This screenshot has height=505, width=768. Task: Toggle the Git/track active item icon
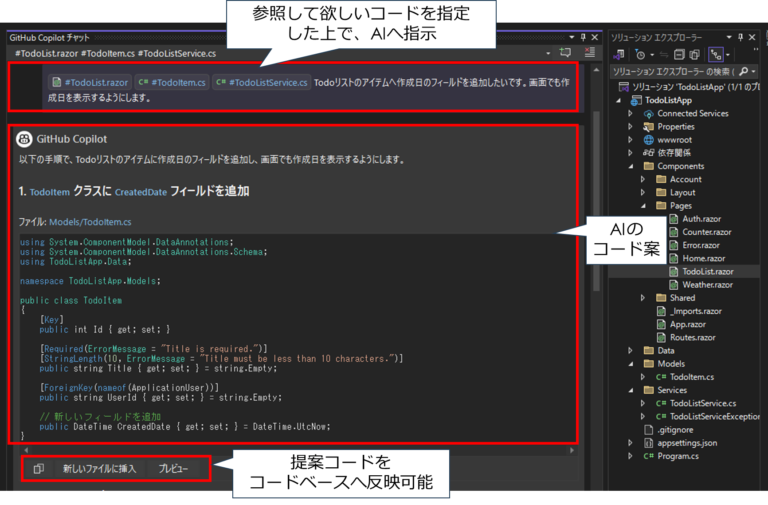(716, 54)
